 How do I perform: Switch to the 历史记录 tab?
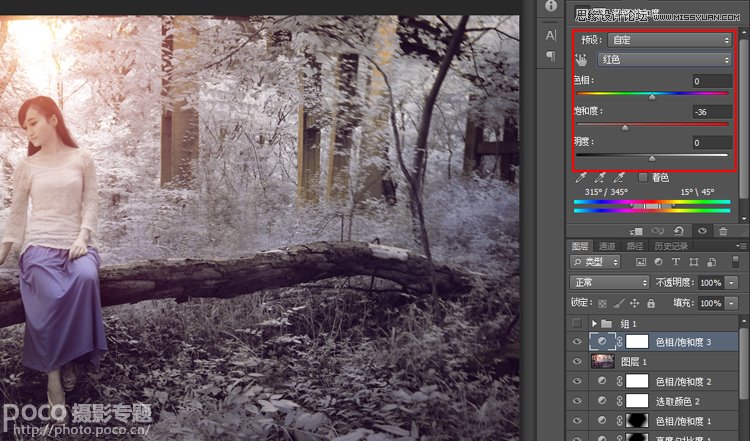pyautogui.click(x=671, y=245)
